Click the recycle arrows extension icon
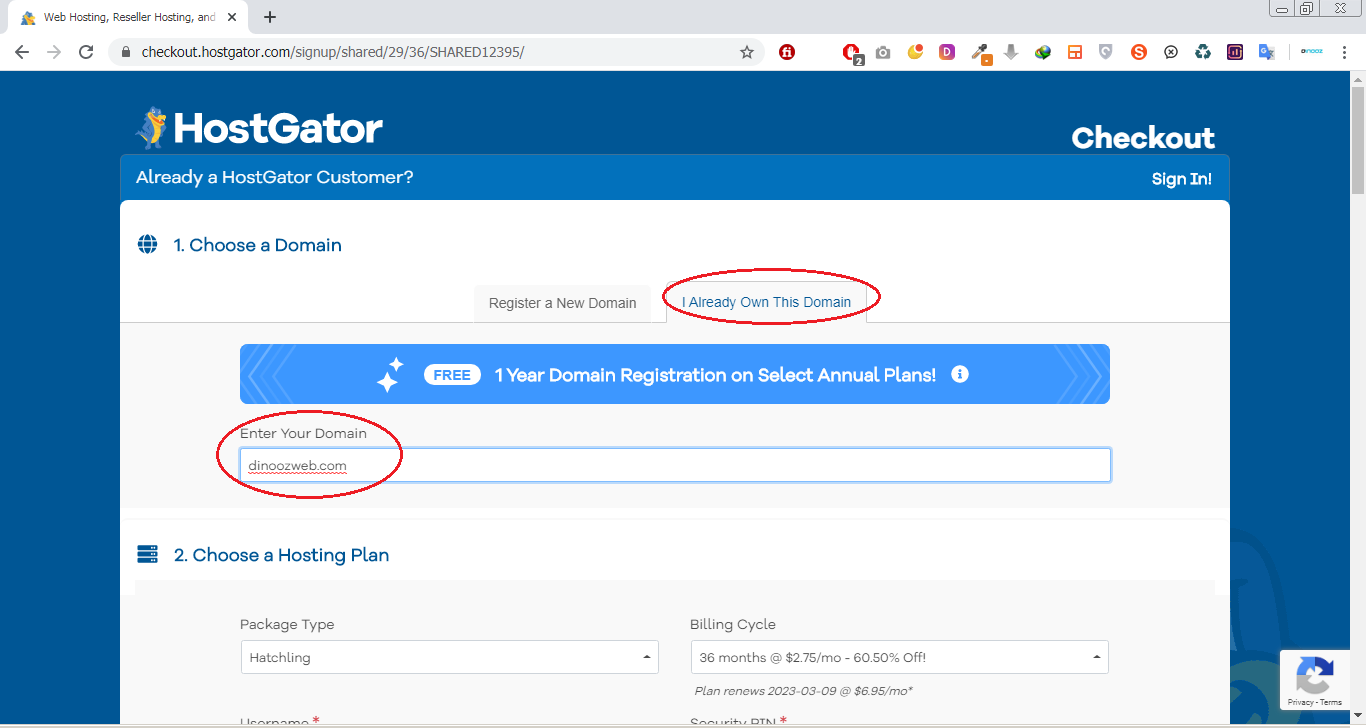This screenshot has width=1366, height=728. (x=1203, y=52)
